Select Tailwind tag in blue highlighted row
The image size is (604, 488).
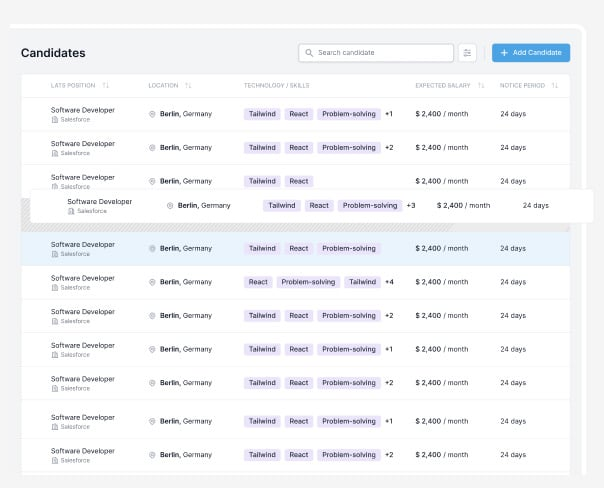(262, 248)
